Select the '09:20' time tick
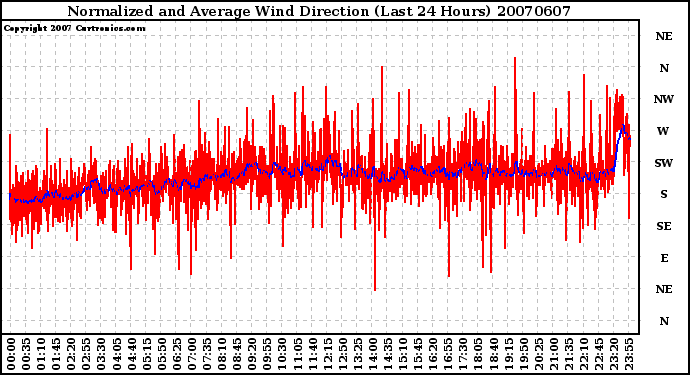This screenshot has width=690, height=375. coord(252,354)
